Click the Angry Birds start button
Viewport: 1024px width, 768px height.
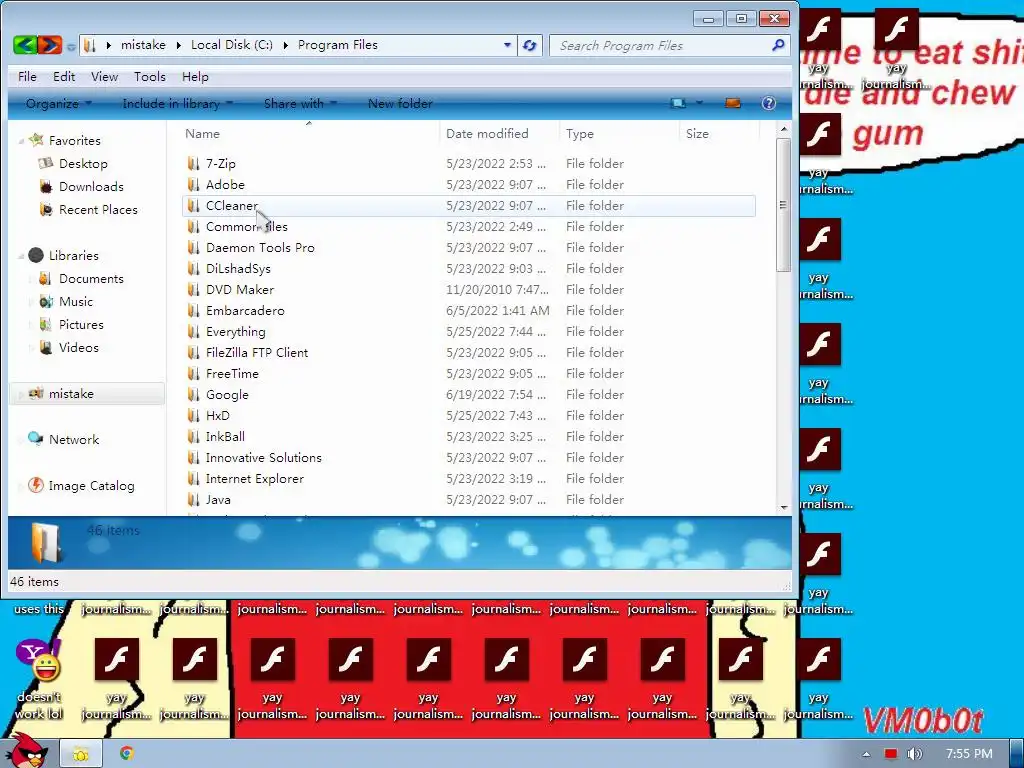27,750
